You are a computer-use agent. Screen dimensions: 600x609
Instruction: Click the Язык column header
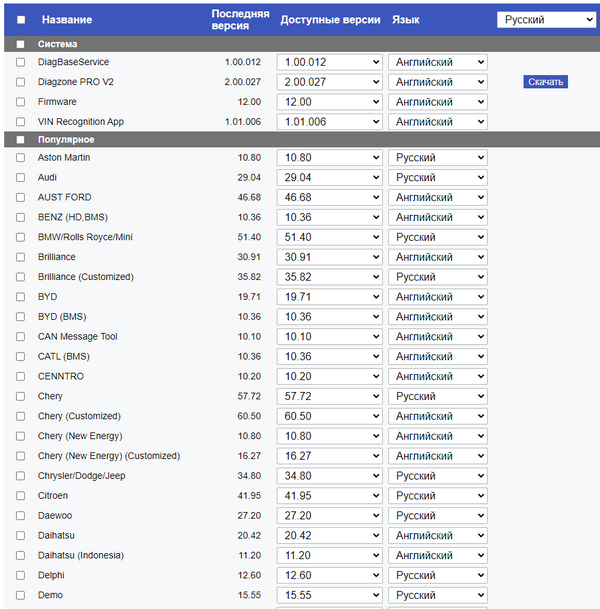(x=405, y=19)
